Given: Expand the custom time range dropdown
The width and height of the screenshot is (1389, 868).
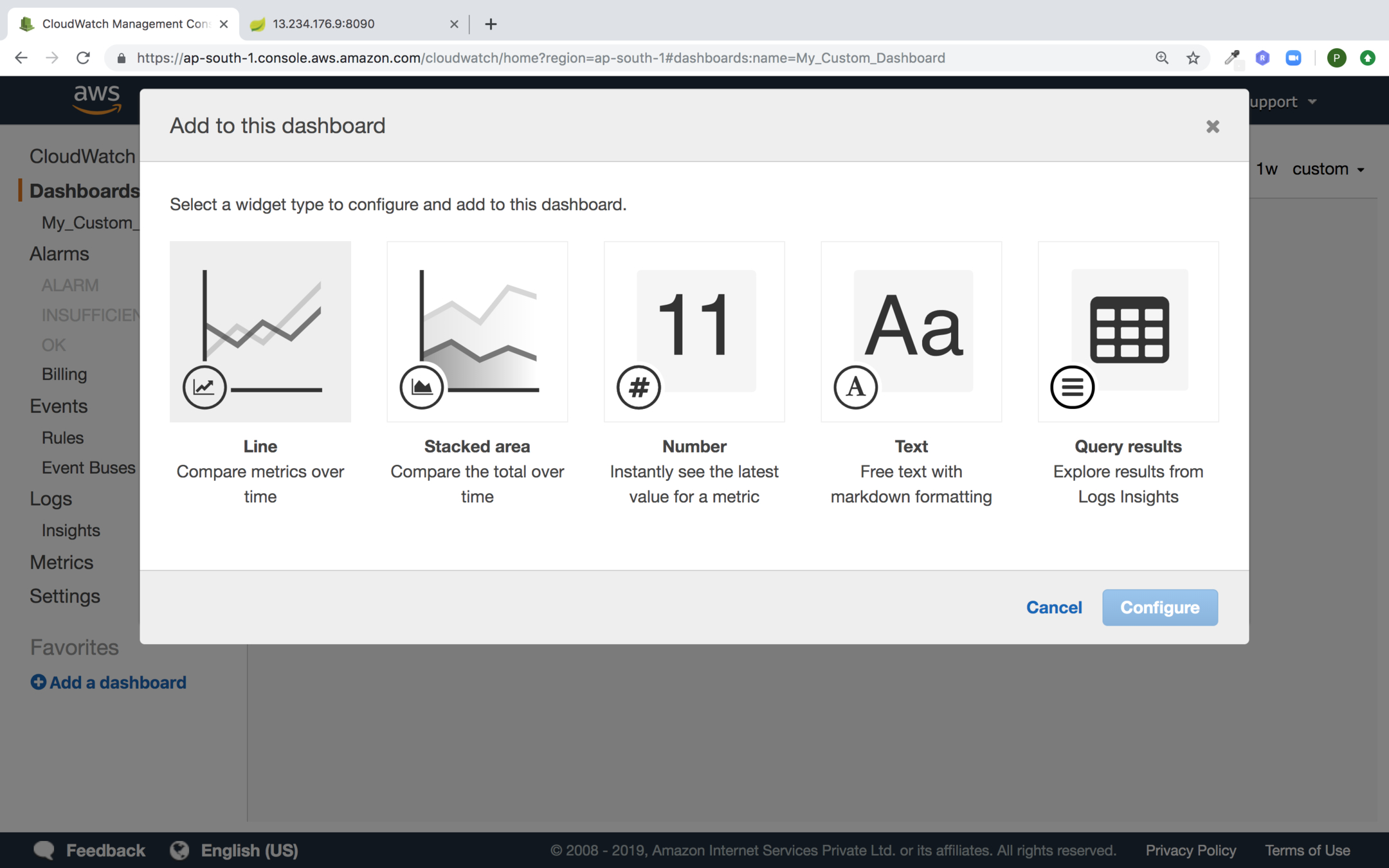Looking at the screenshot, I should (x=1328, y=169).
